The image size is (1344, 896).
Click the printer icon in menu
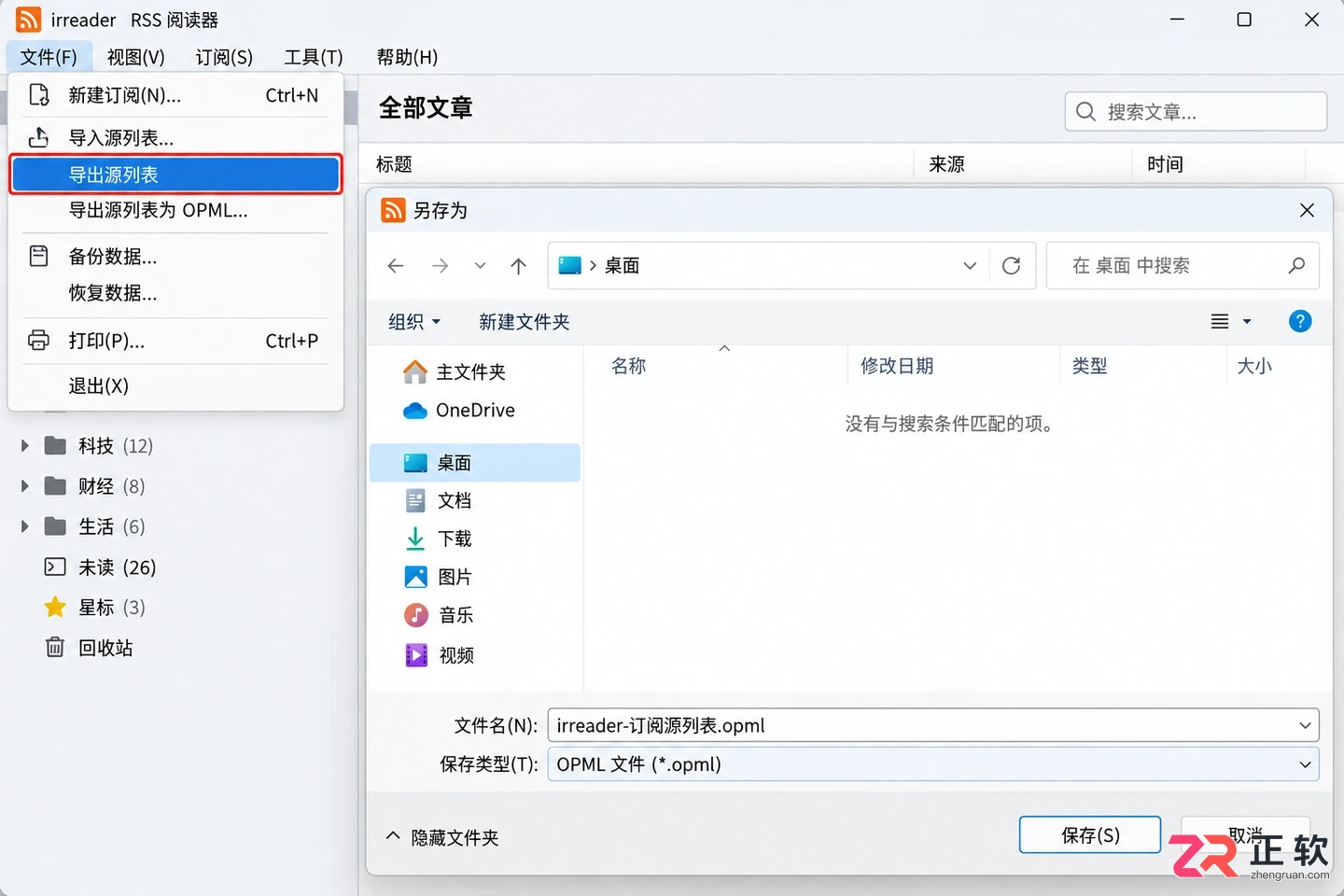coord(38,341)
